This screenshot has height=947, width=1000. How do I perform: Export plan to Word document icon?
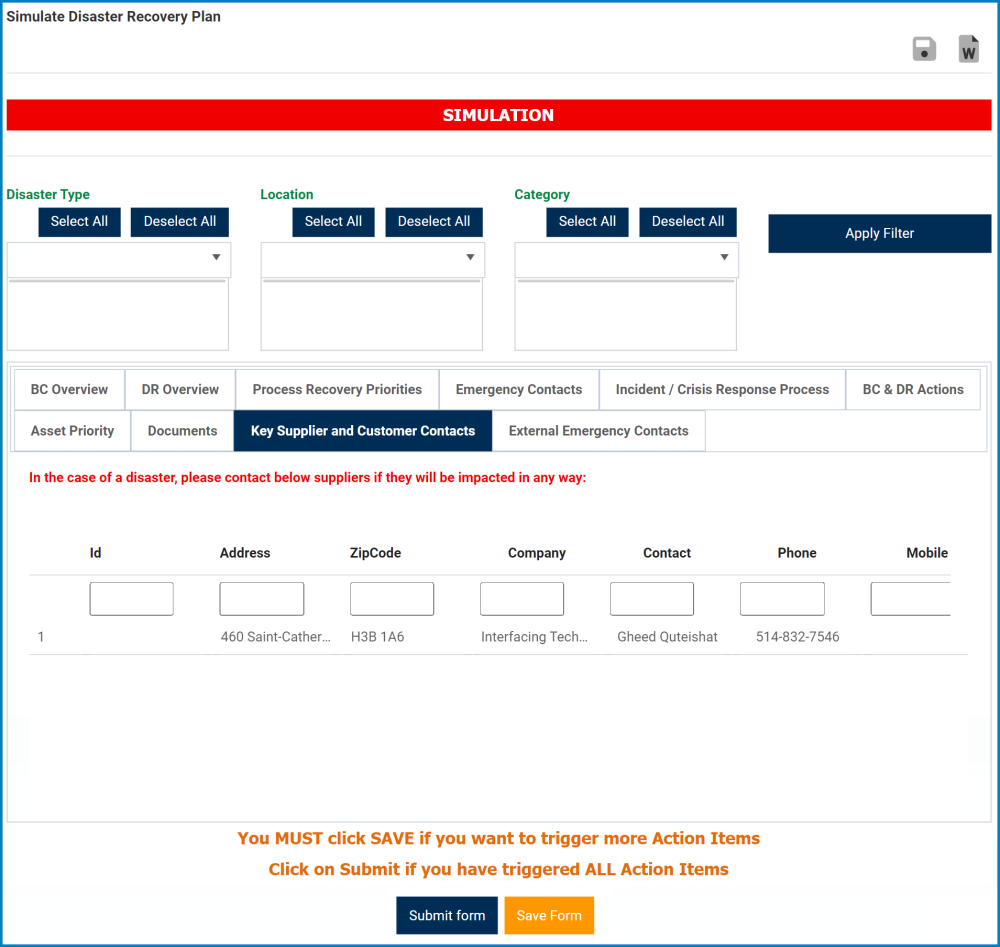click(x=968, y=49)
